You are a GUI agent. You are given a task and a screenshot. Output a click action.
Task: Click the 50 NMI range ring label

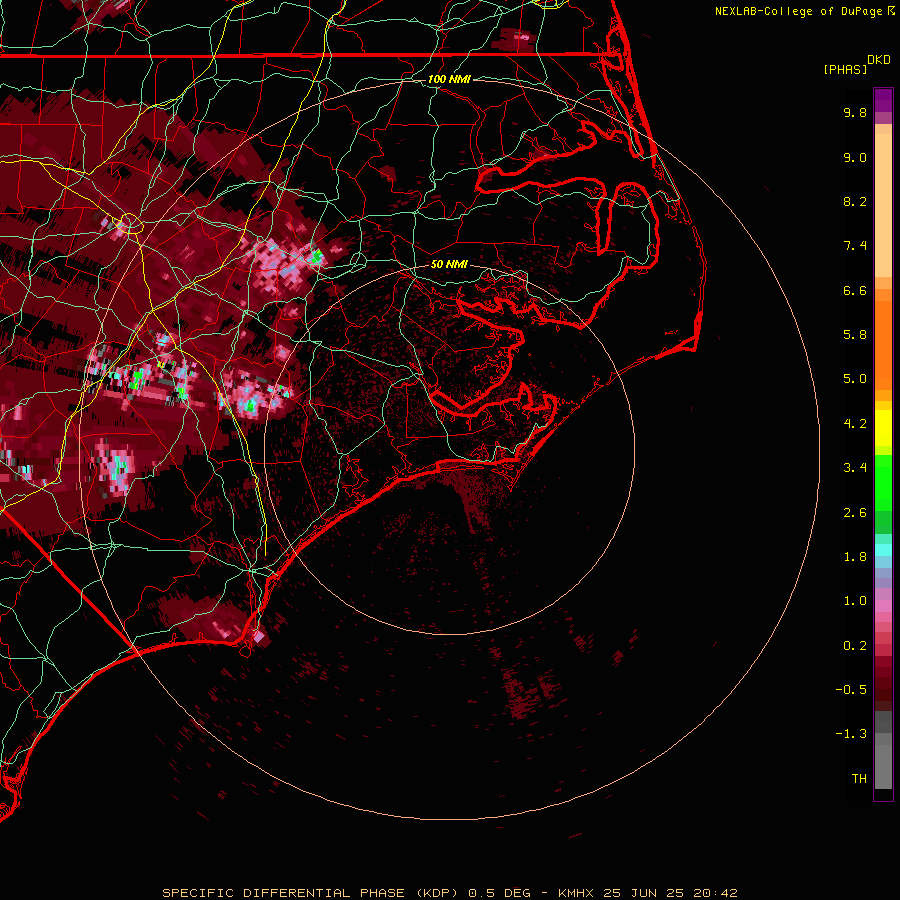point(449,265)
